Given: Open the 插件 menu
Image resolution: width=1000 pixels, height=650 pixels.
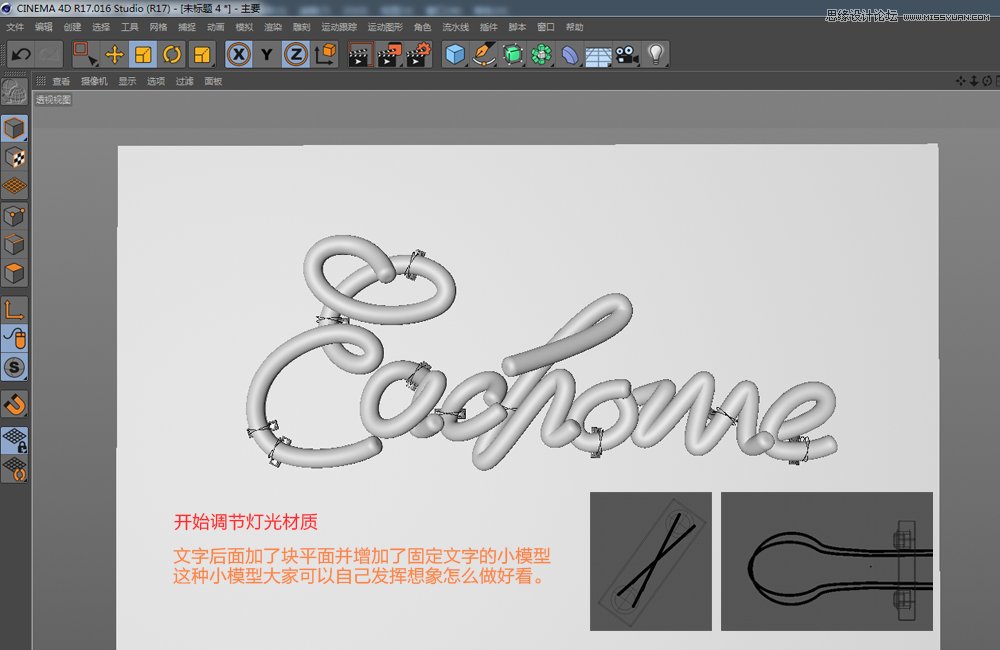Looking at the screenshot, I should [x=489, y=27].
